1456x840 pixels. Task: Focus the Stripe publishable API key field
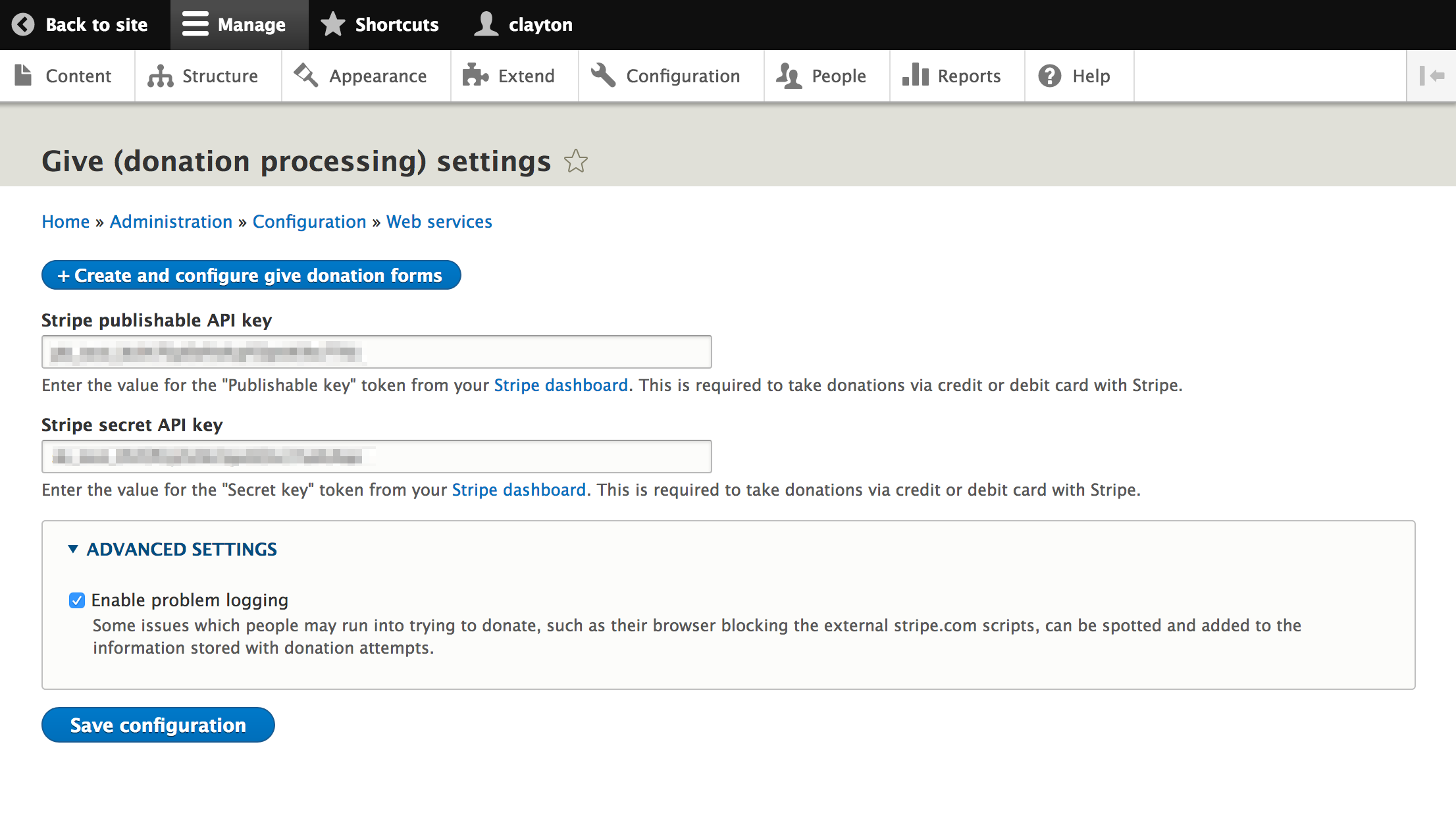tap(377, 352)
